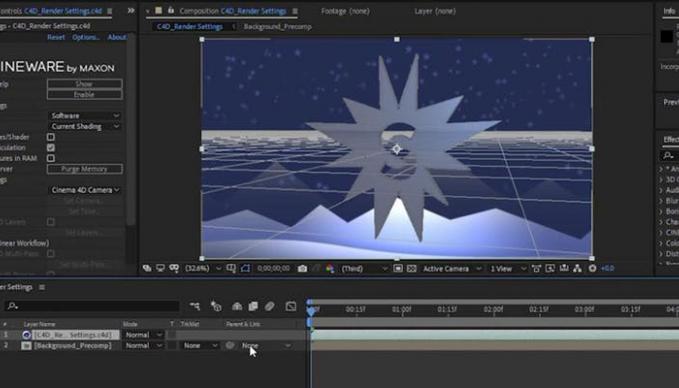Image resolution: width=679 pixels, height=388 pixels.
Task: Click the About link
Action: point(117,37)
